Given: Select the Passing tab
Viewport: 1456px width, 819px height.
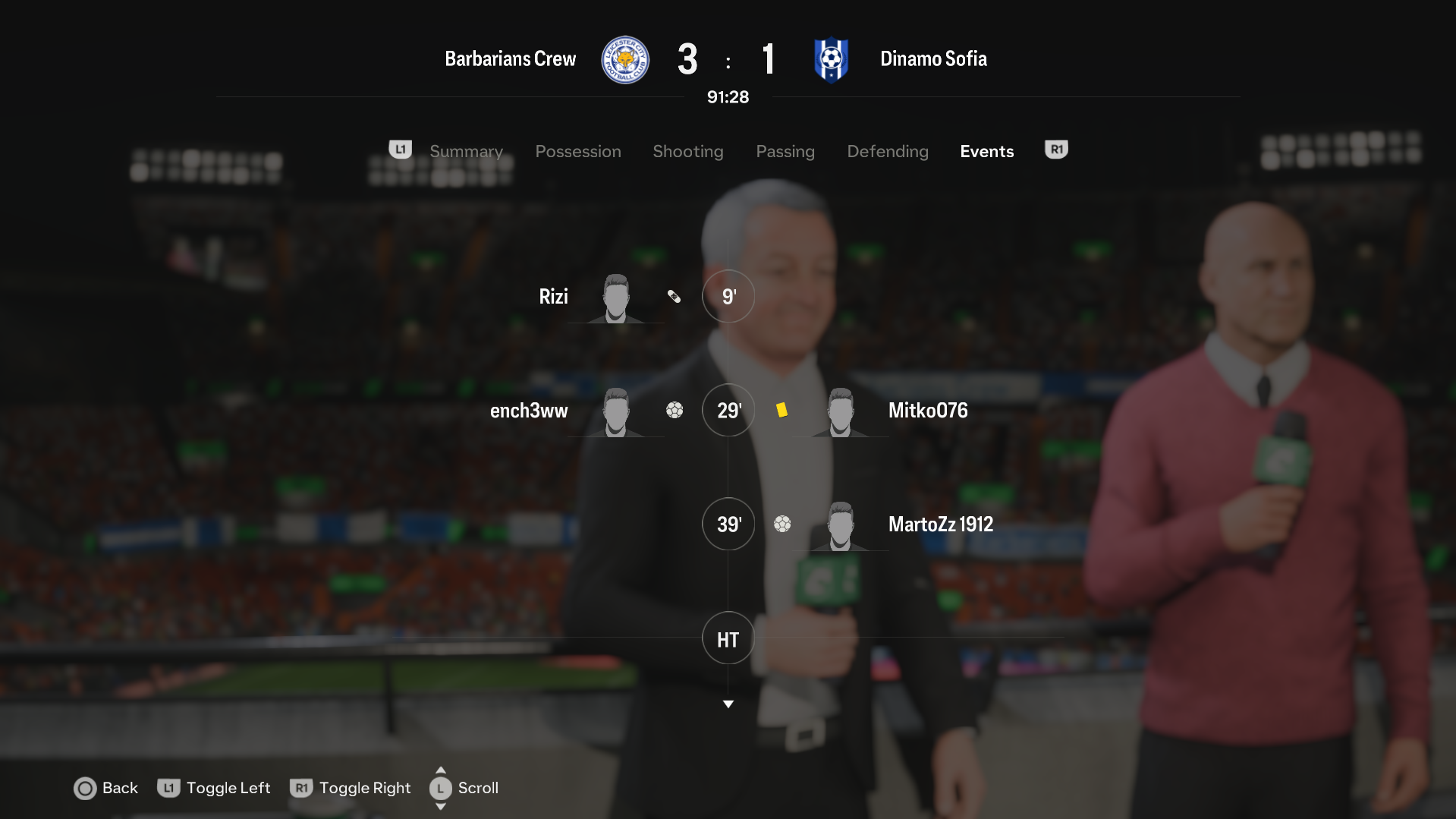Looking at the screenshot, I should pos(785,152).
